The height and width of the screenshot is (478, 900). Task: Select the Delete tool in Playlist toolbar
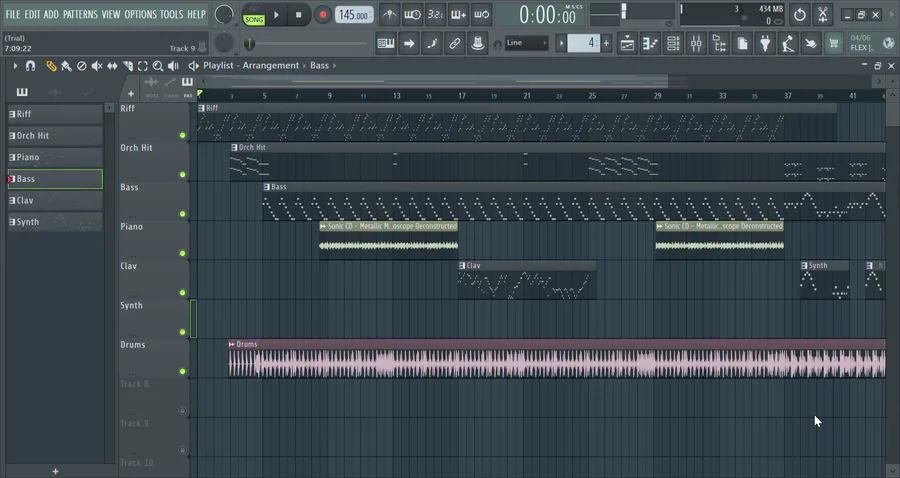[82, 66]
